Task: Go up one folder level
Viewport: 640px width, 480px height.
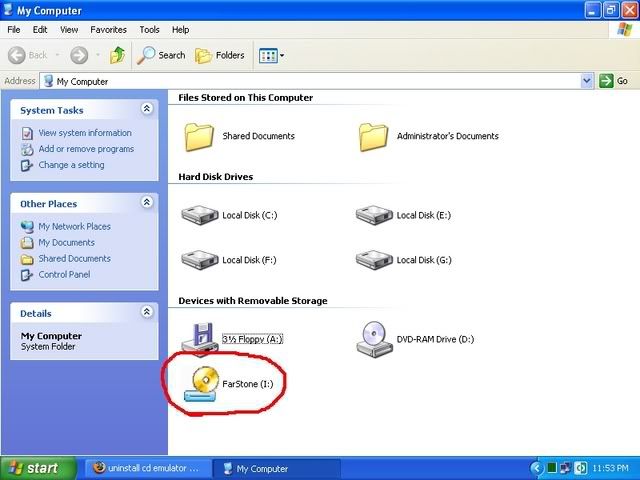Action: 118,55
